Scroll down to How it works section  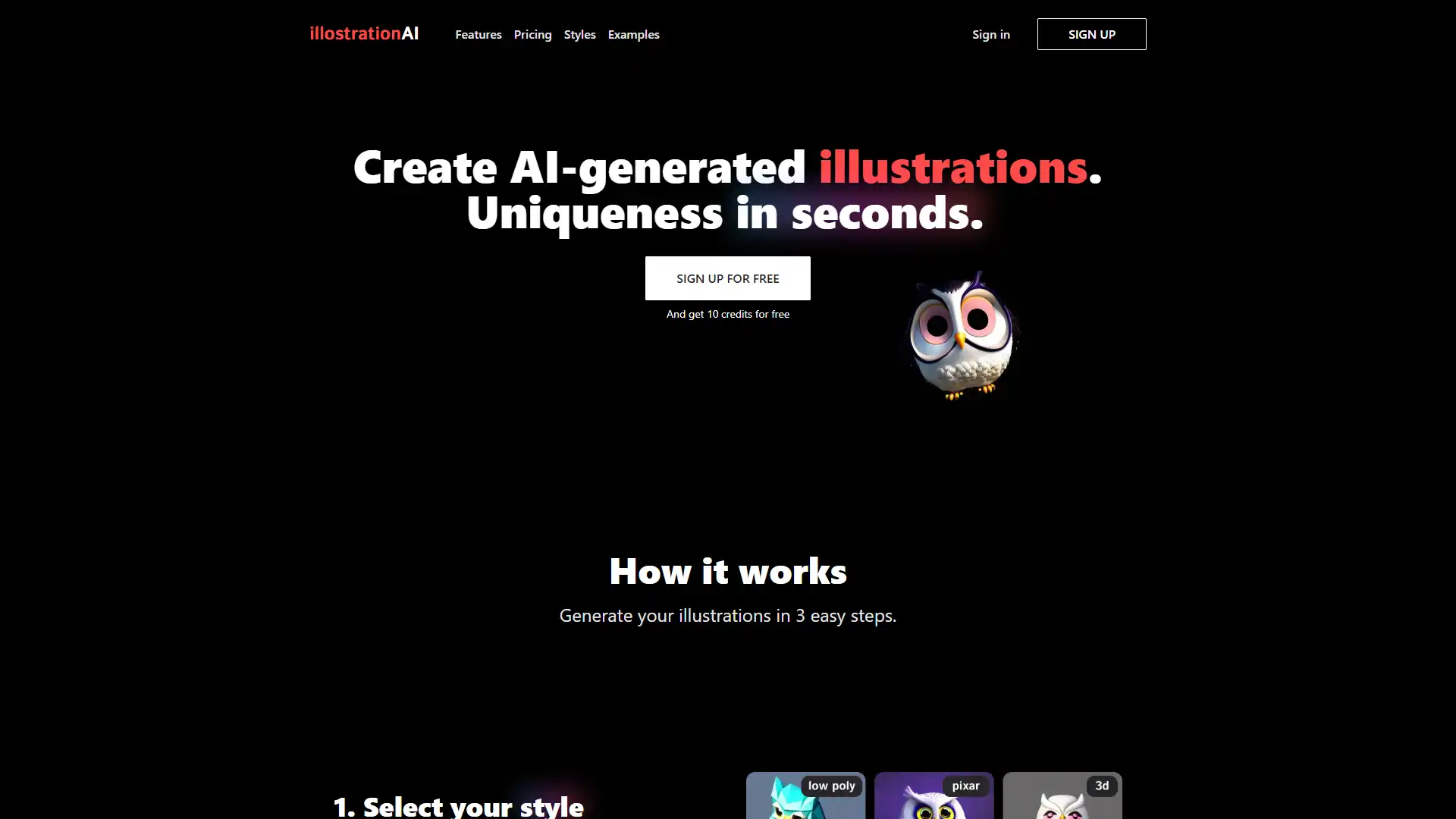pos(727,569)
